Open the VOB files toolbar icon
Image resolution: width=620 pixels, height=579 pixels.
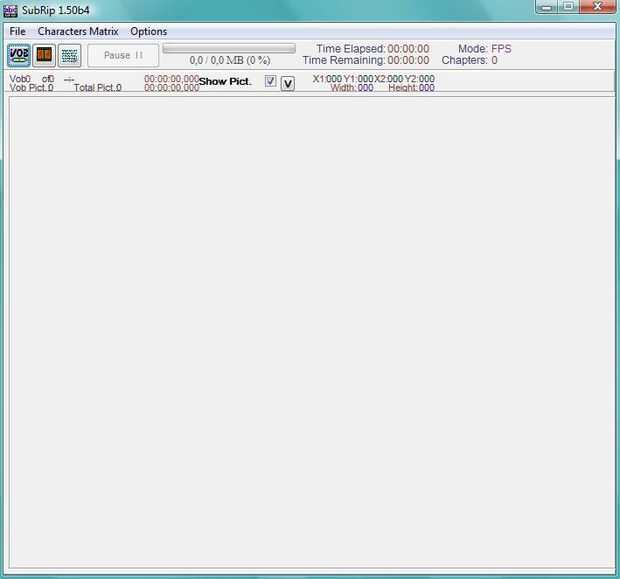click(x=19, y=55)
